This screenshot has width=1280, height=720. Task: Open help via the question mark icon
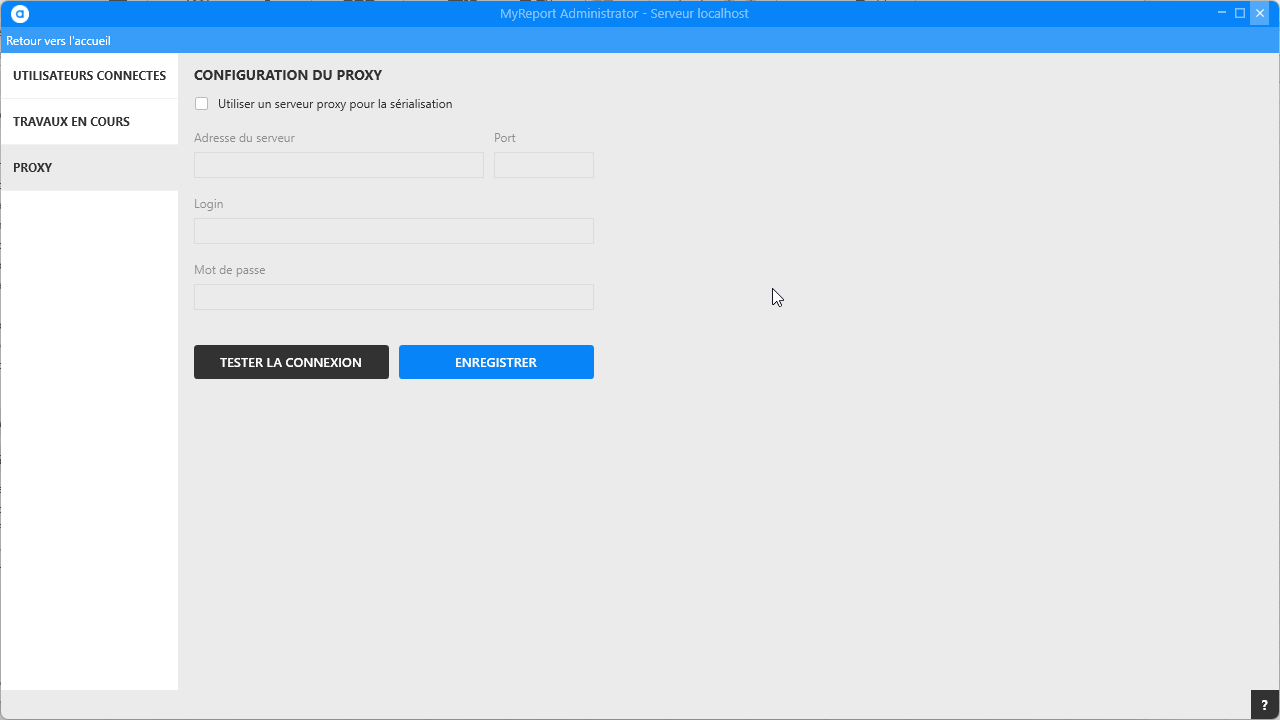click(x=1264, y=705)
